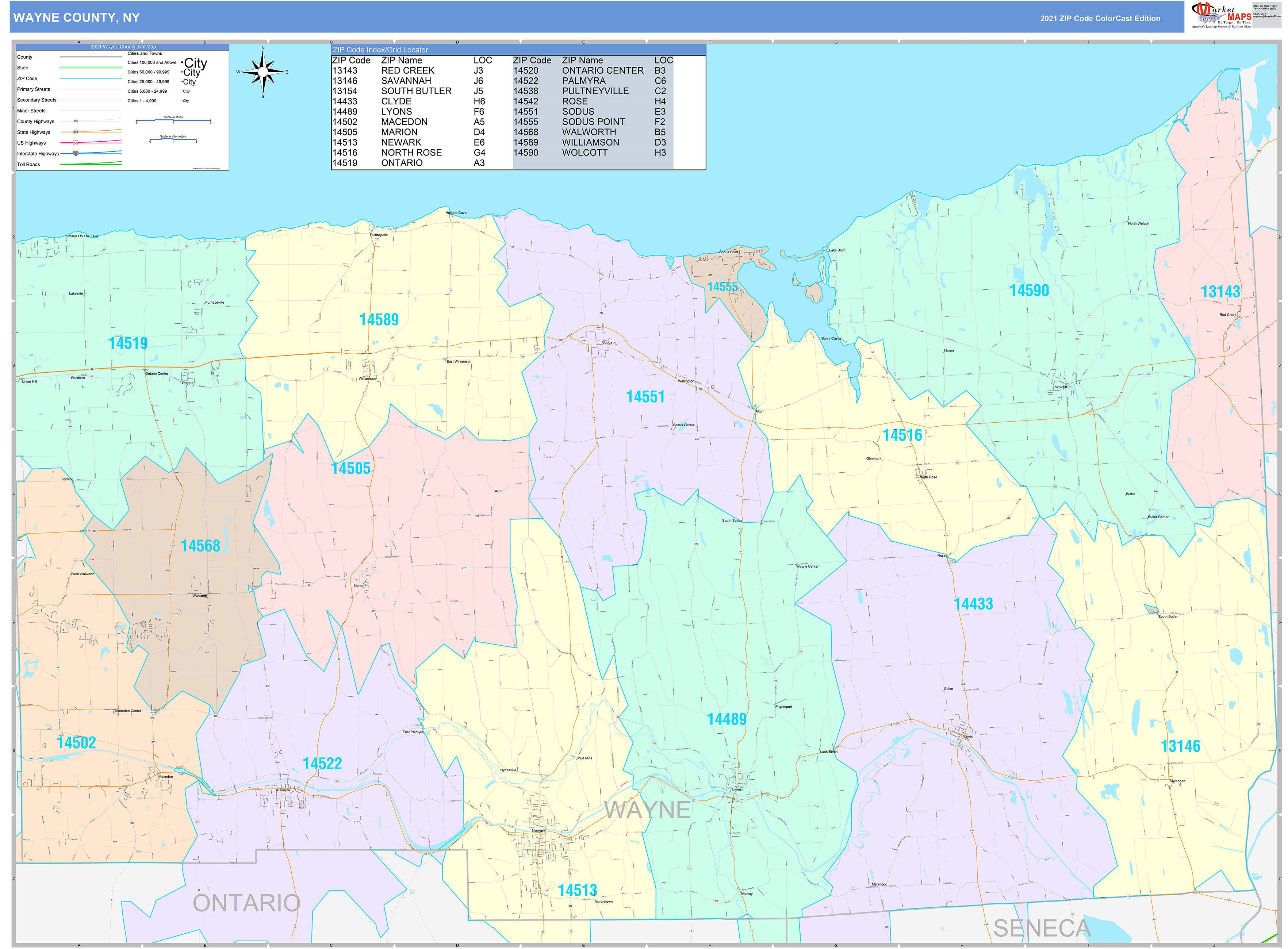Image resolution: width=1288 pixels, height=949 pixels.
Task: Click the 13143 ZIP label on the map
Action: (x=1220, y=292)
